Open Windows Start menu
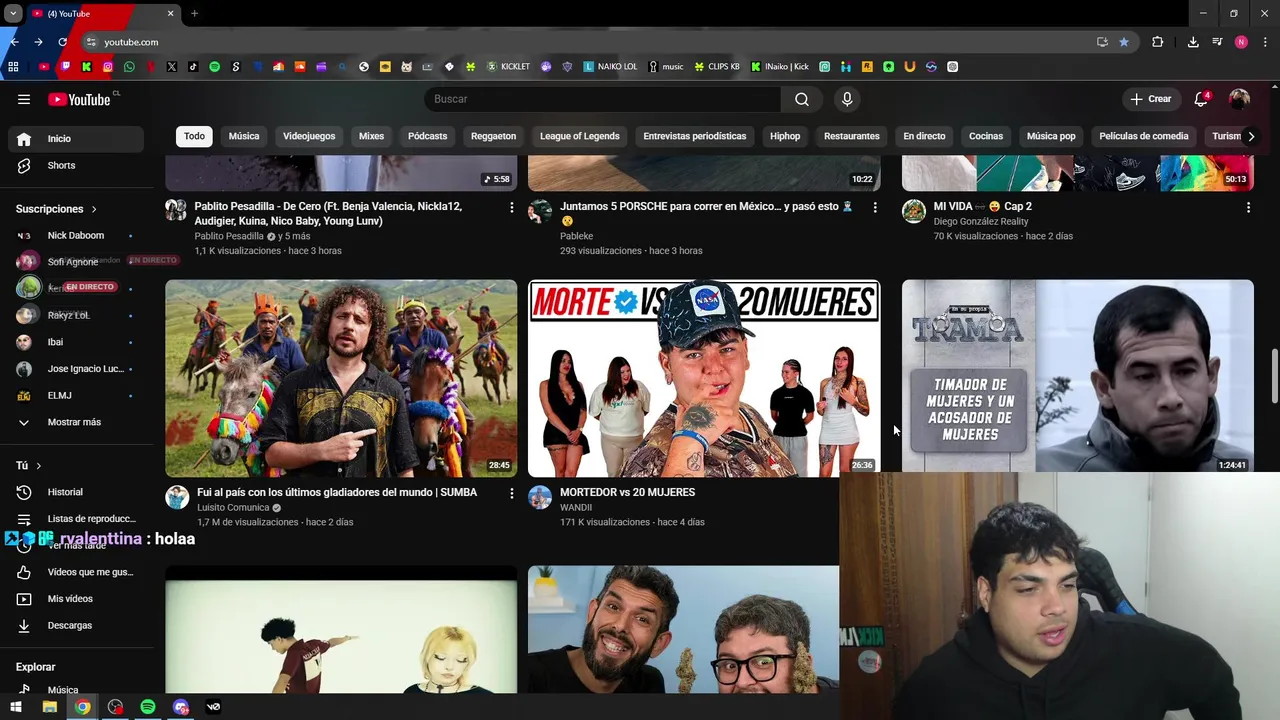The image size is (1280, 720). [16, 707]
